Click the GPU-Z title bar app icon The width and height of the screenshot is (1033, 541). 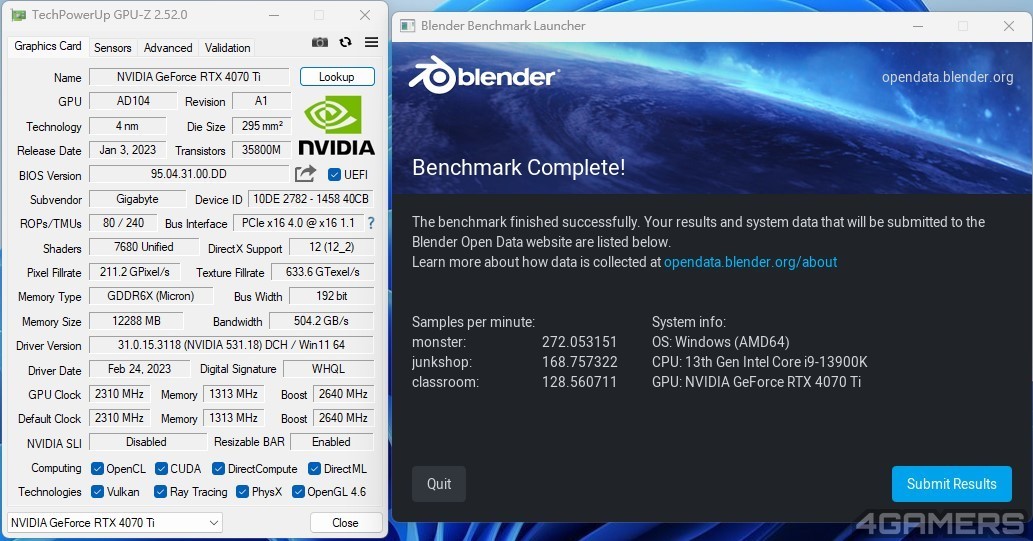tap(18, 14)
